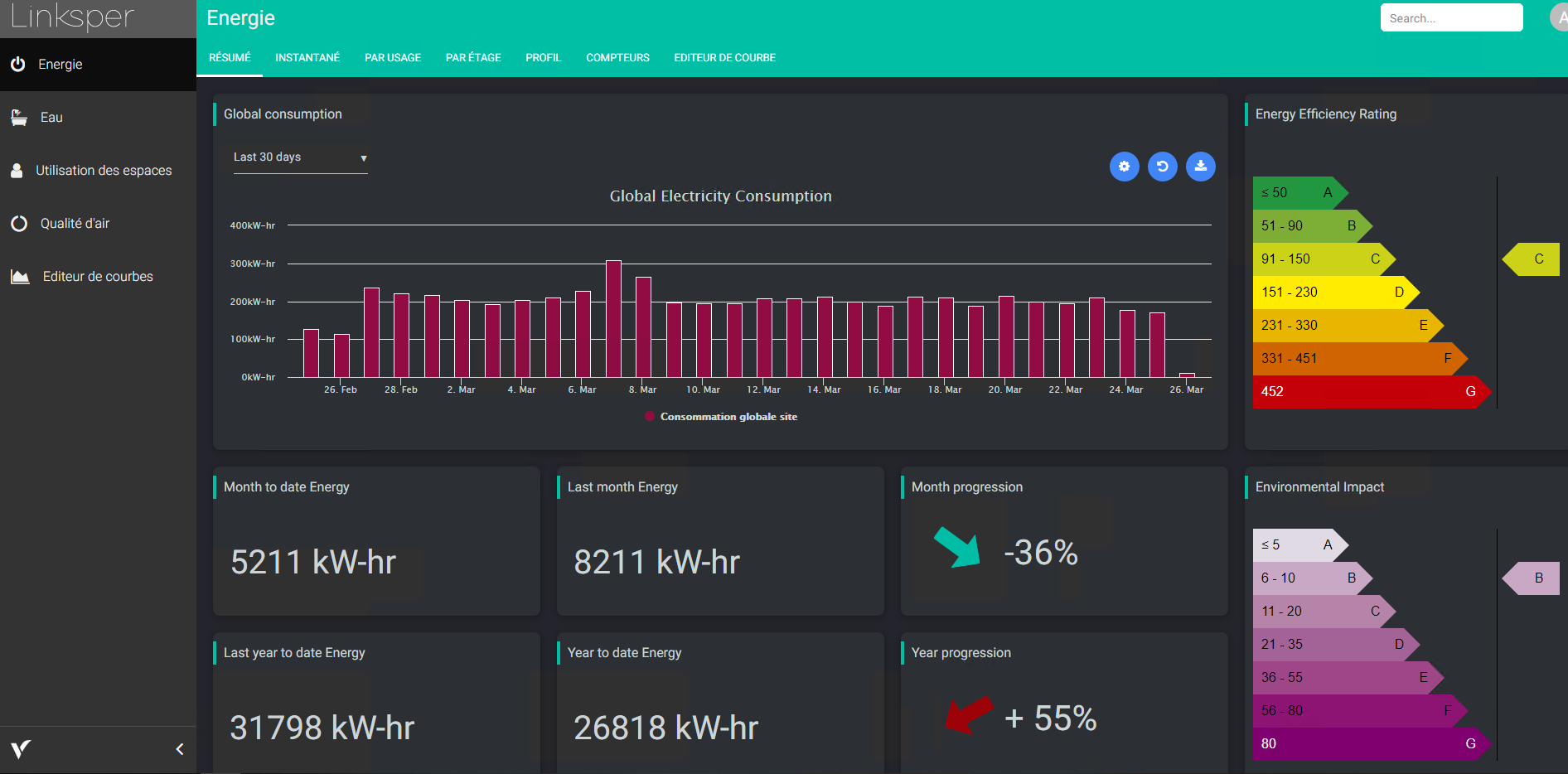Click the tallest bar in consumption chart

click(x=613, y=319)
